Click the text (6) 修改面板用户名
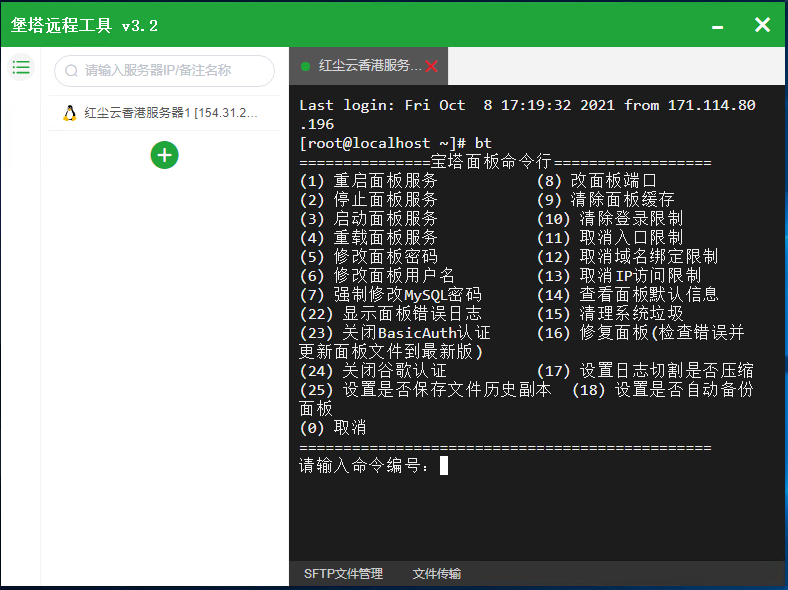This screenshot has height=590, width=788. point(377,276)
